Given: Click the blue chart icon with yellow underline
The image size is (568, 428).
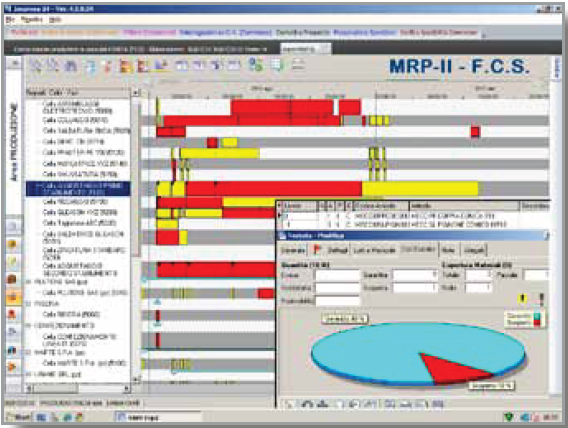Looking at the screenshot, I should pyautogui.click(x=161, y=66).
